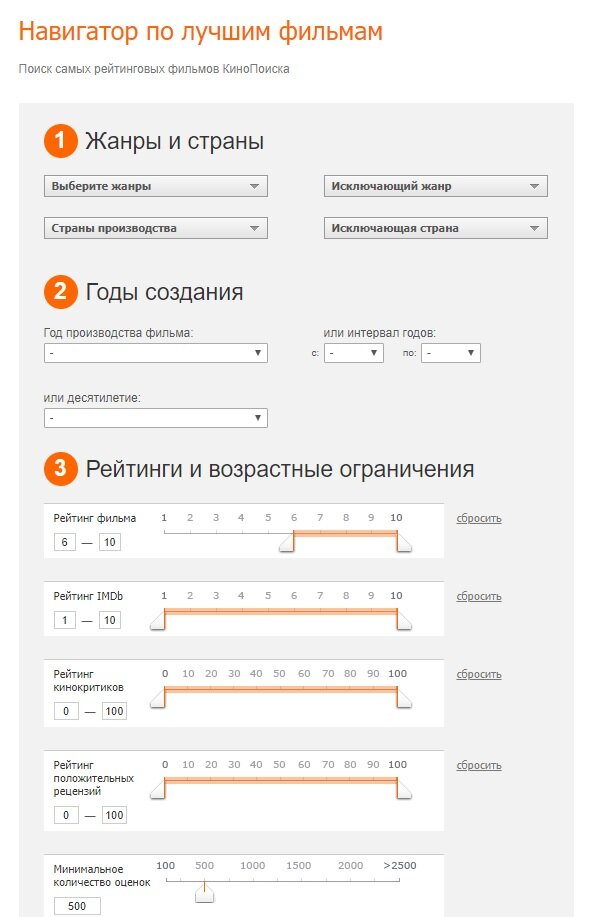
Task: Open the "Год производства фильма" combo box
Action: tap(155, 352)
